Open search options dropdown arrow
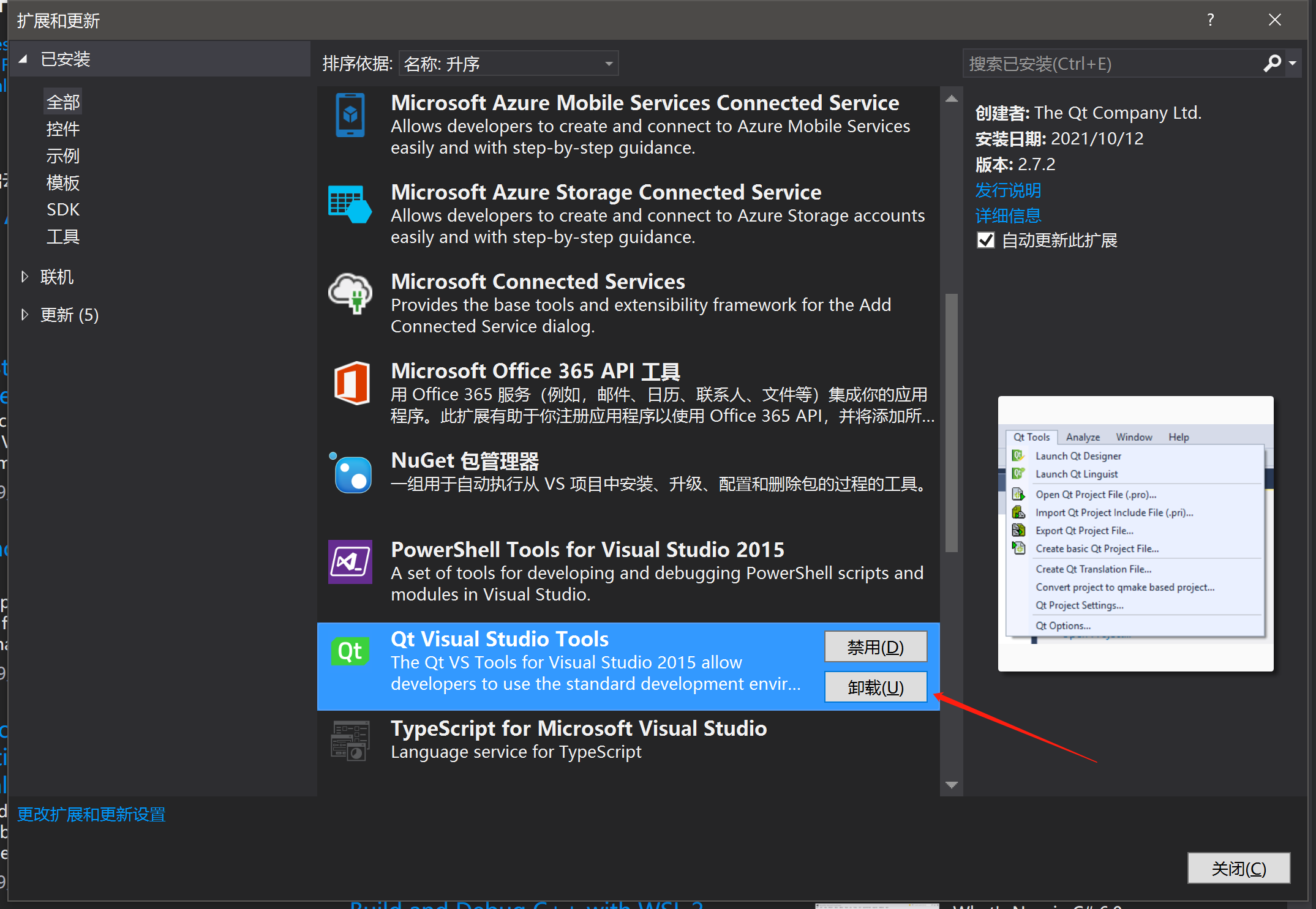The image size is (1316, 909). click(1293, 63)
